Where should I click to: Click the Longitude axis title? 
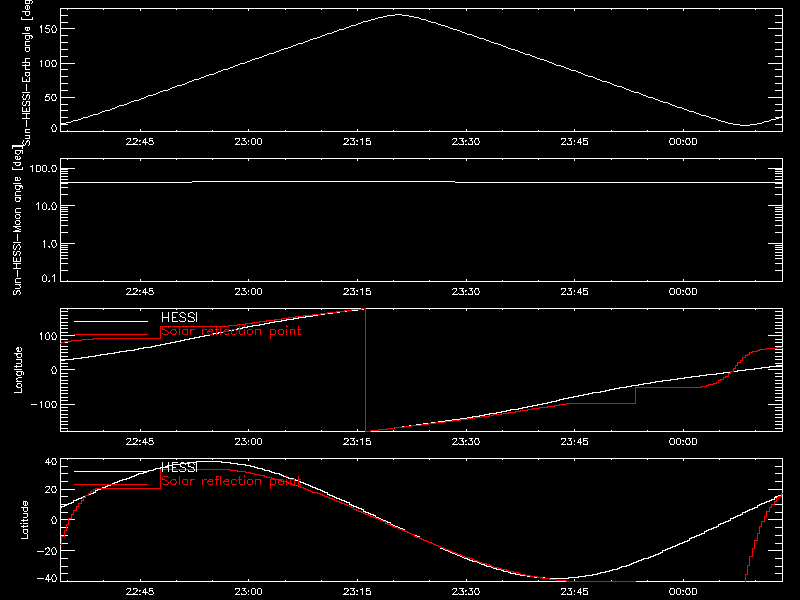tap(18, 370)
